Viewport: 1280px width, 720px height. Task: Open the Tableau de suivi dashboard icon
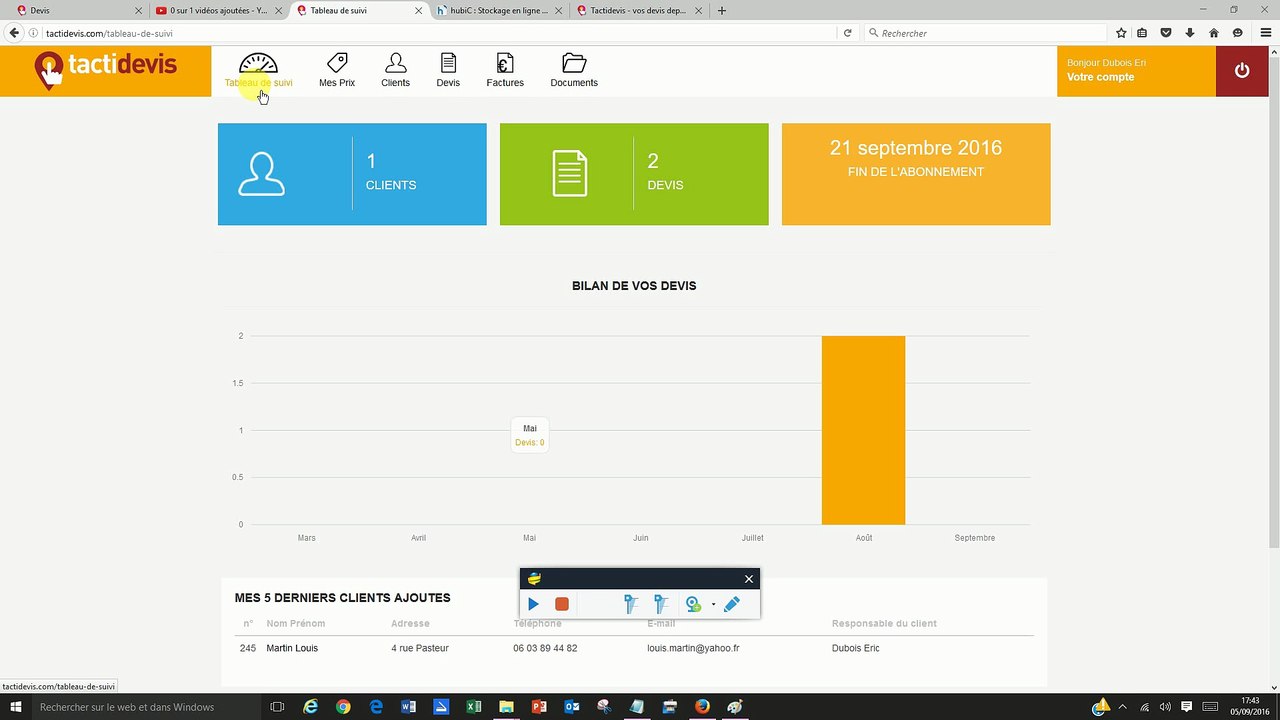point(258,63)
